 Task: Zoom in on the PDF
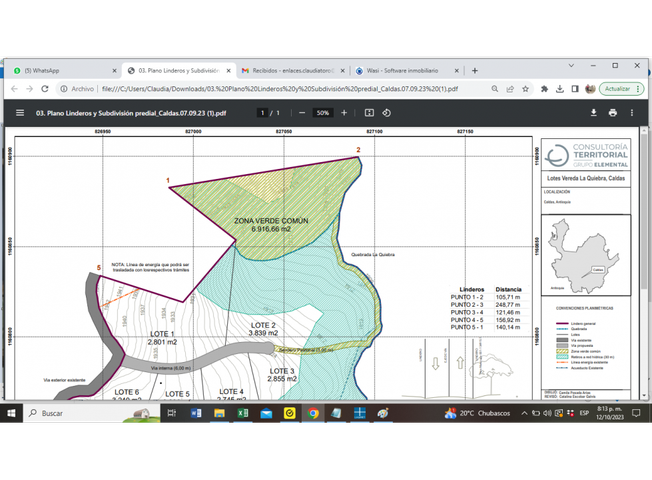344,113
